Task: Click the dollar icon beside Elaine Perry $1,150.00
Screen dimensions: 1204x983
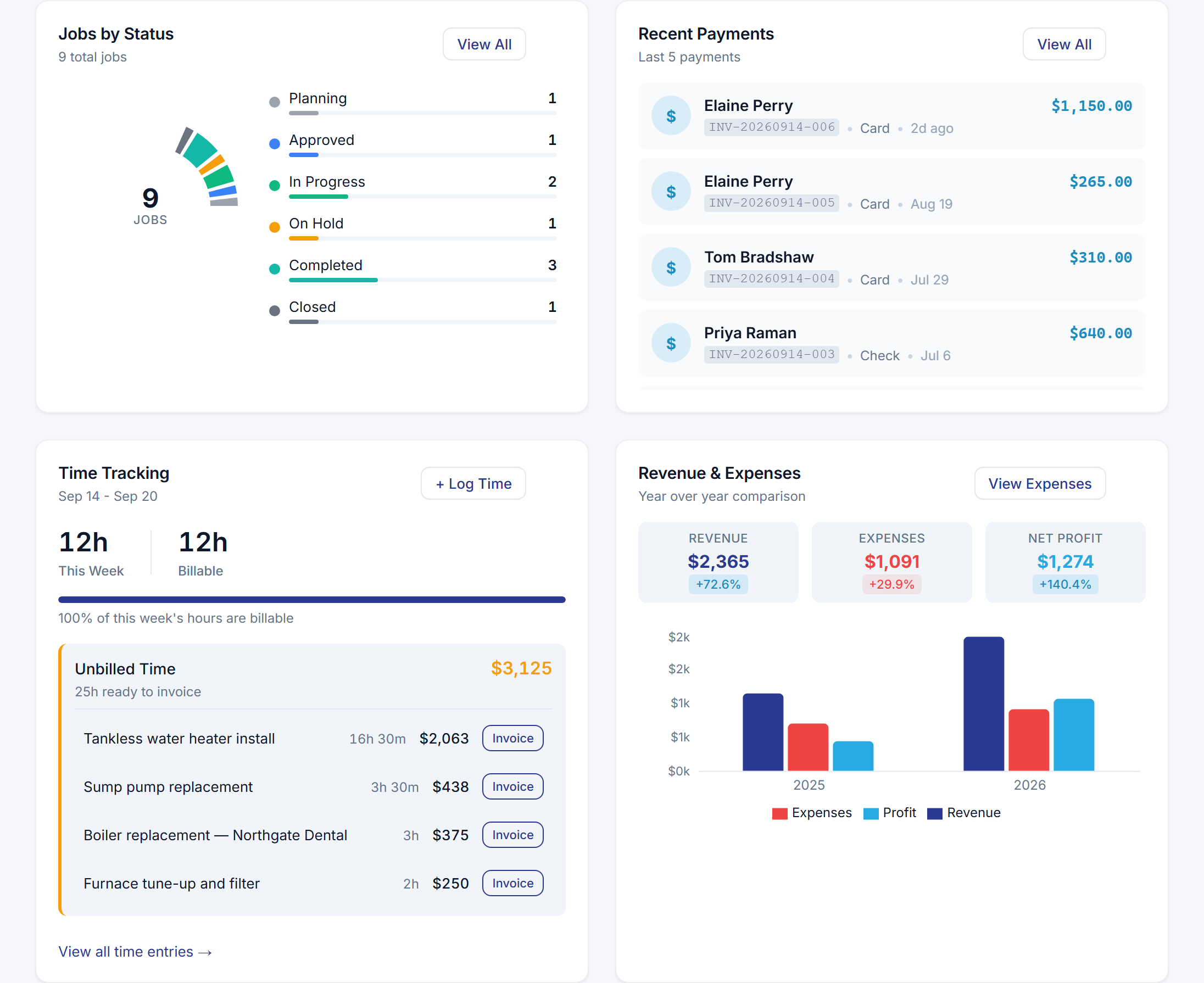Action: pos(671,116)
